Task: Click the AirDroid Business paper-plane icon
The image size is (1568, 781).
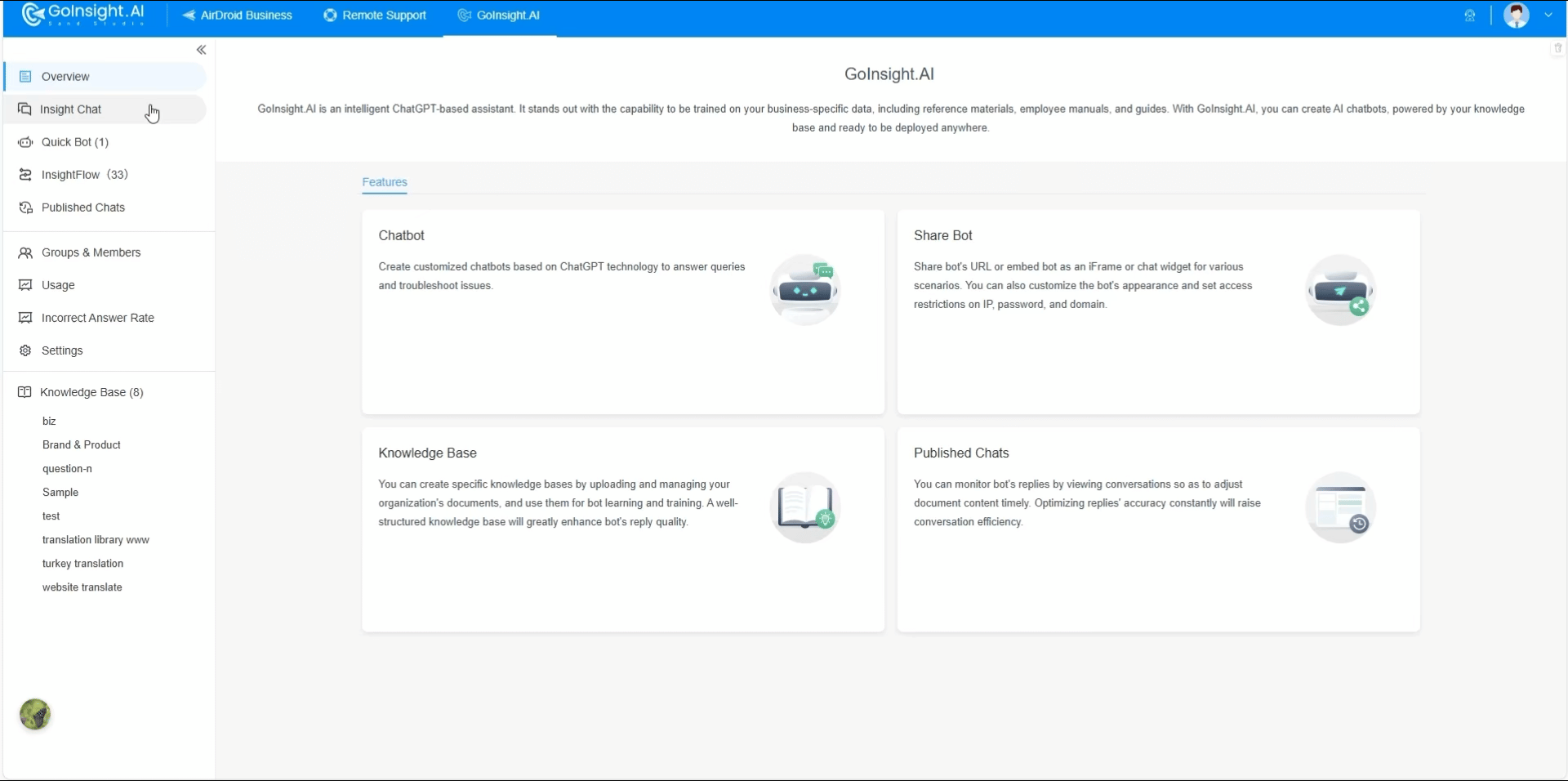Action: point(189,16)
